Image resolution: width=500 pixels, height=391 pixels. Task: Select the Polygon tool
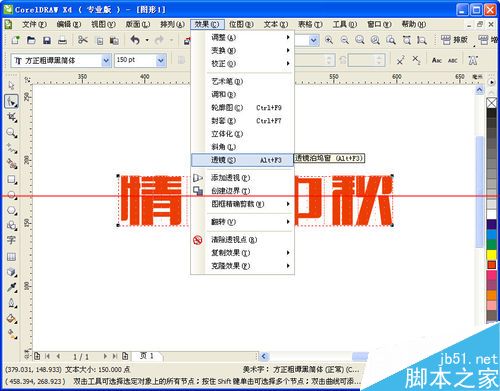pos(12,211)
